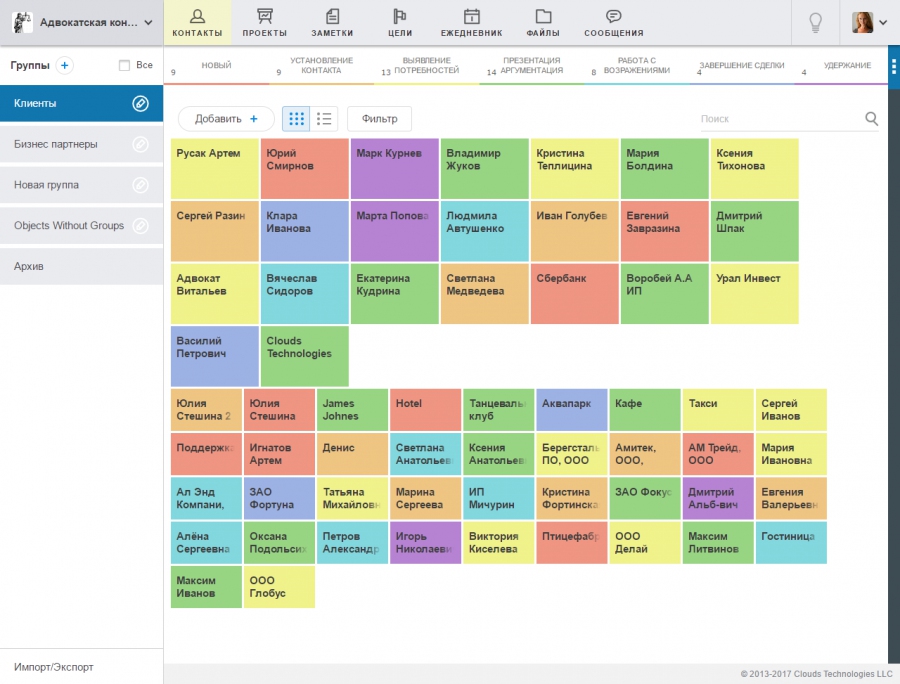900x684 pixels.
Task: Open Импорт/Экспорт in the sidebar
Action: pos(53,666)
